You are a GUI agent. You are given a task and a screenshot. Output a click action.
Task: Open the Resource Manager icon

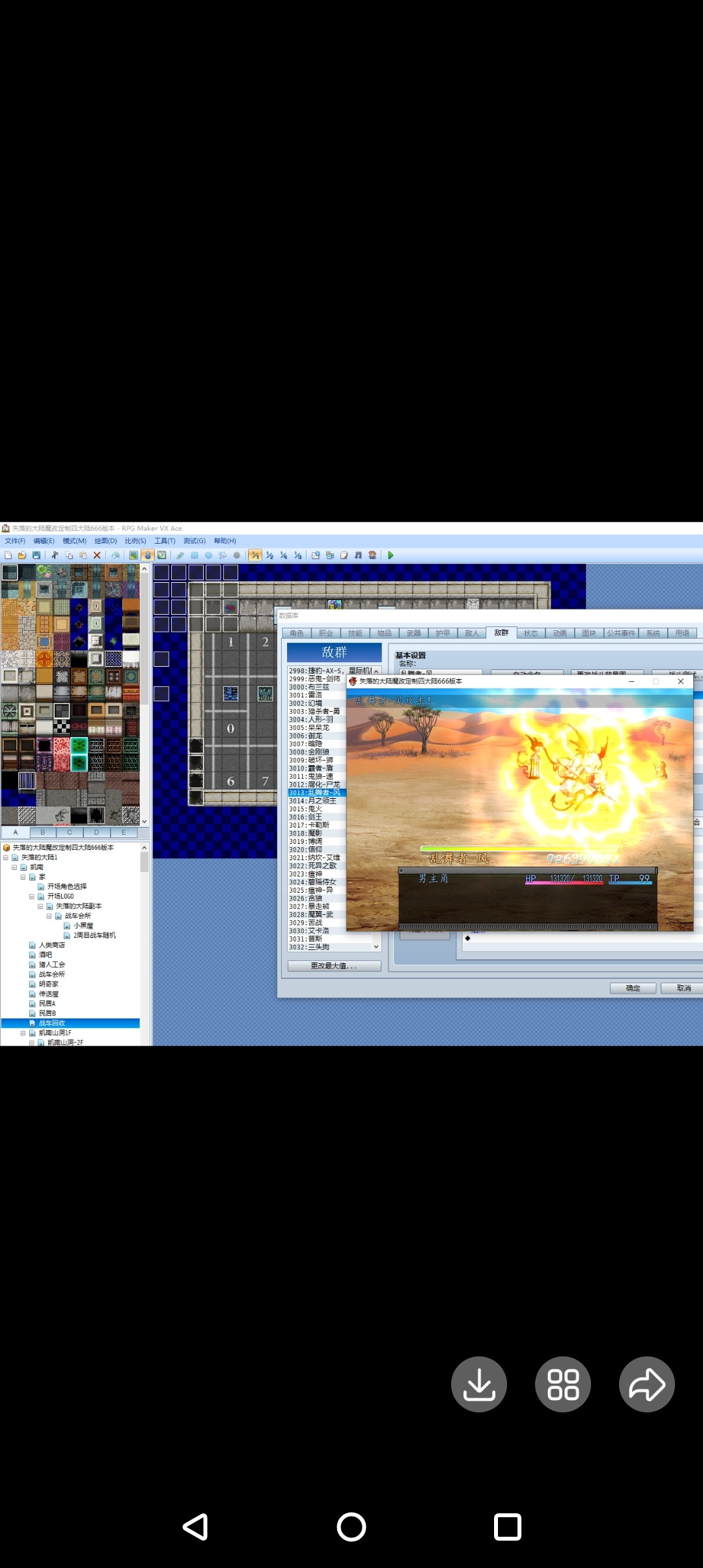[x=330, y=555]
